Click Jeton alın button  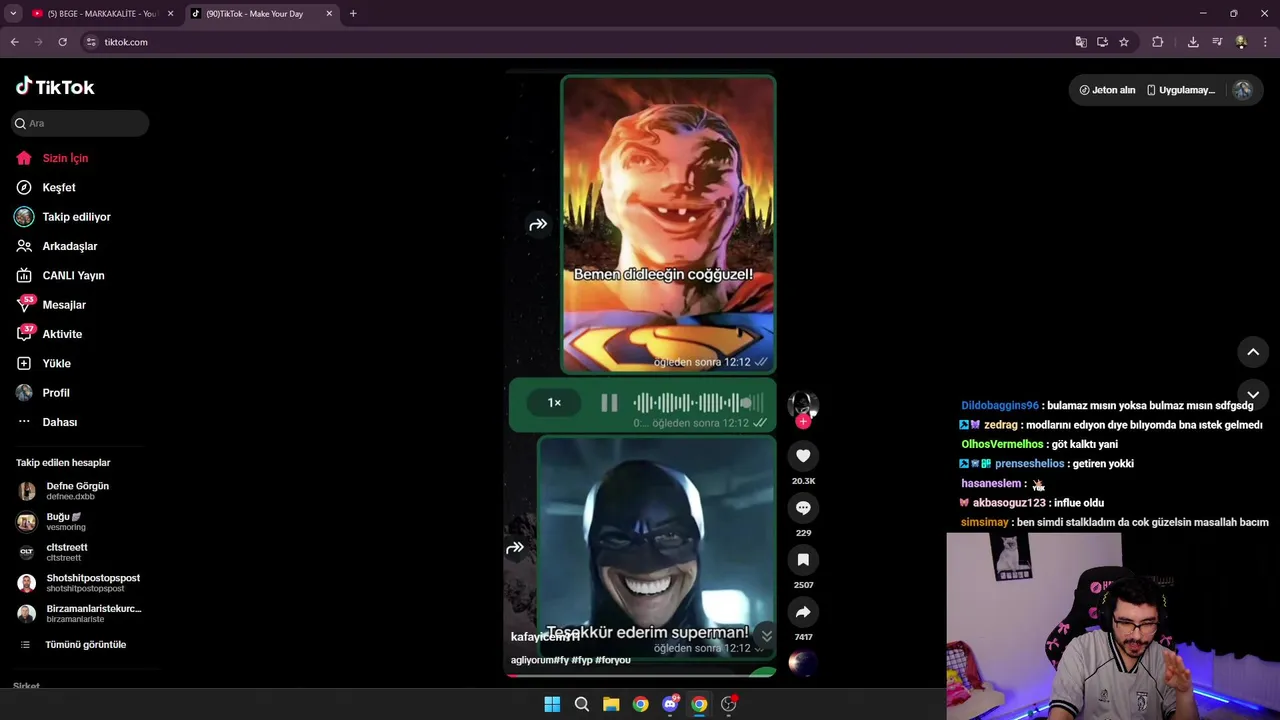(x=1107, y=90)
